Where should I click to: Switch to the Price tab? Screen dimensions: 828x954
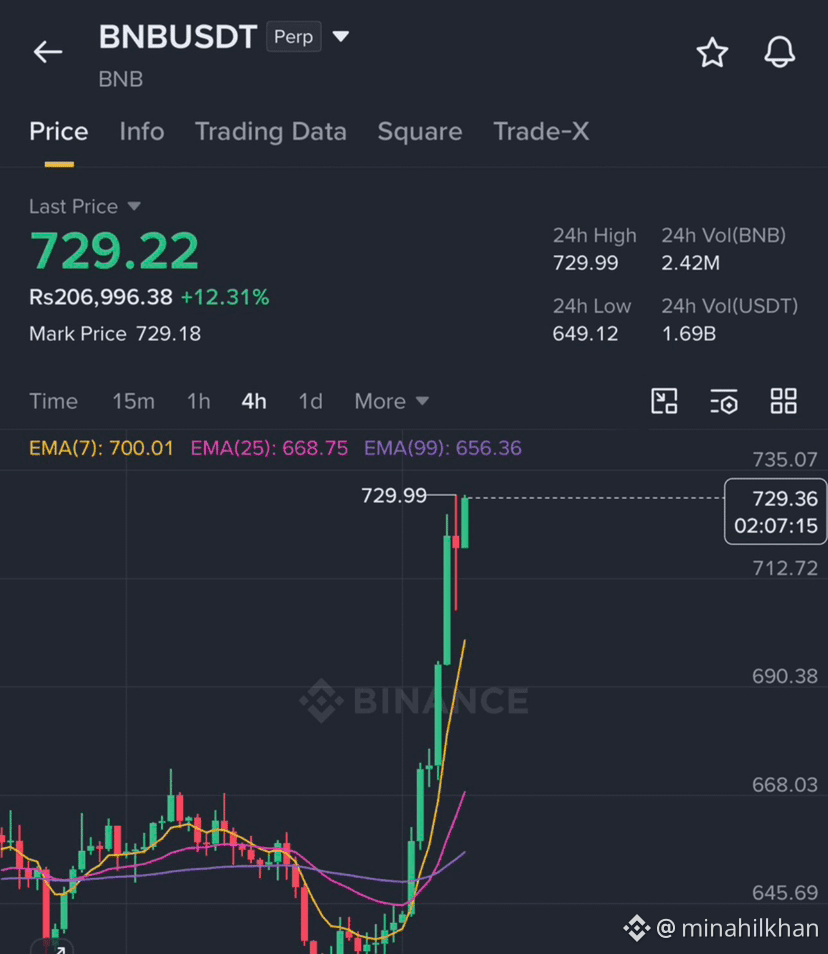pyautogui.click(x=59, y=132)
